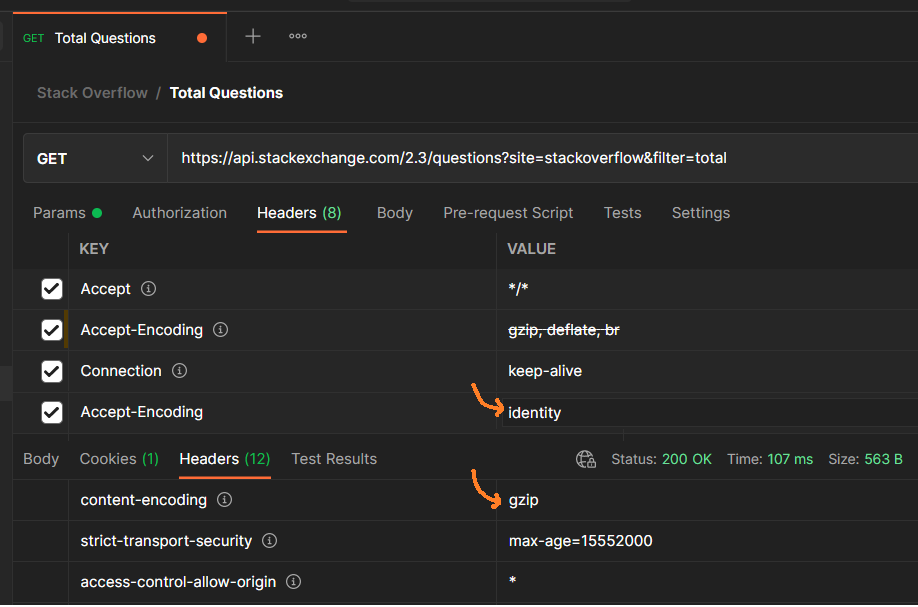Click the Status 200 OK indicator
918x607 pixels.
(x=662, y=459)
